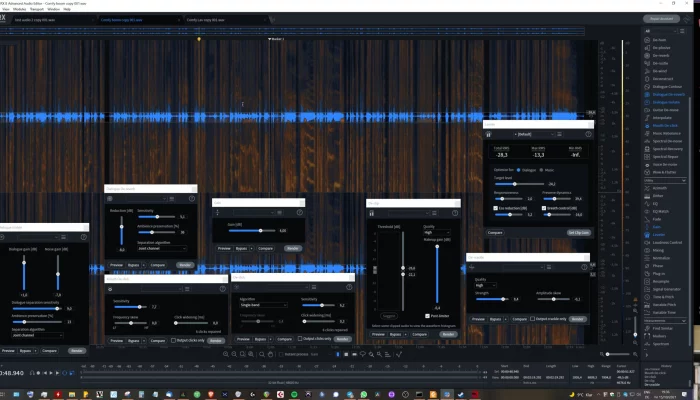The height and width of the screenshot is (400, 700).
Task: Open the Spectral Recovery module
Action: click(x=667, y=149)
